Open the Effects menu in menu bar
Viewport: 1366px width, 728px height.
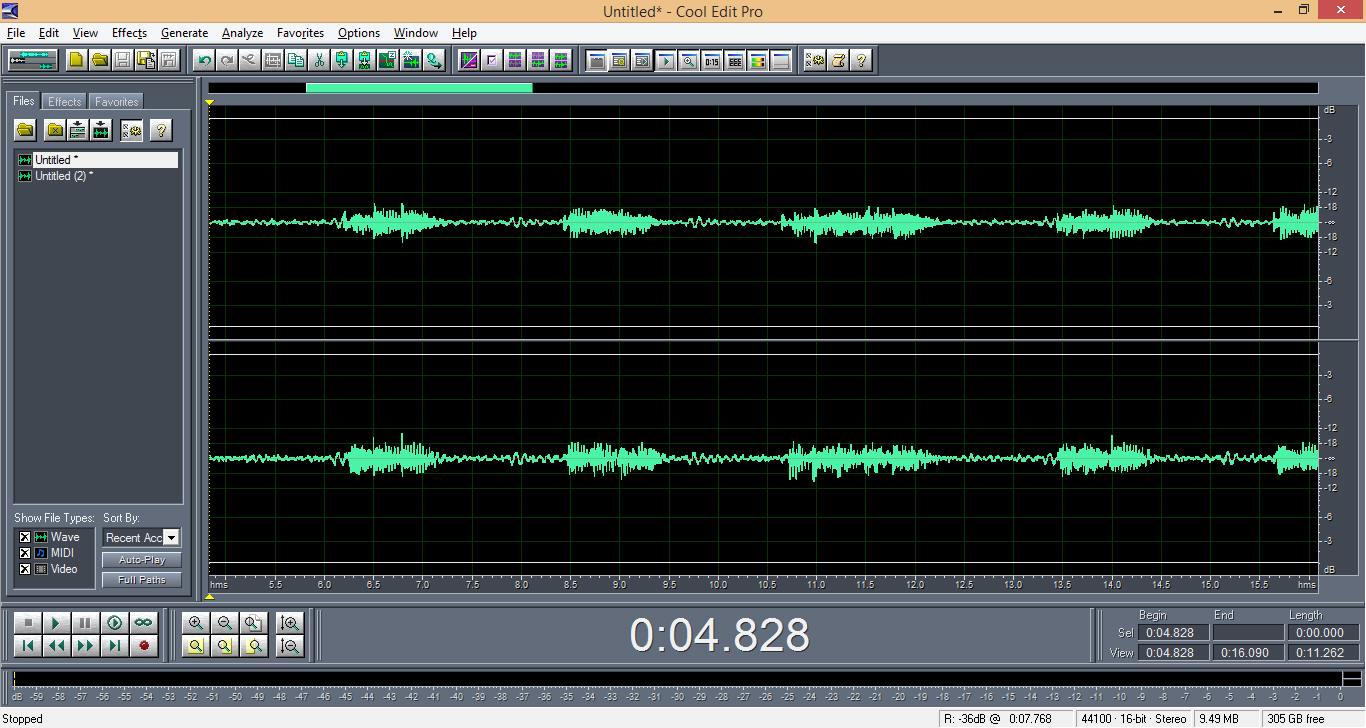[129, 33]
